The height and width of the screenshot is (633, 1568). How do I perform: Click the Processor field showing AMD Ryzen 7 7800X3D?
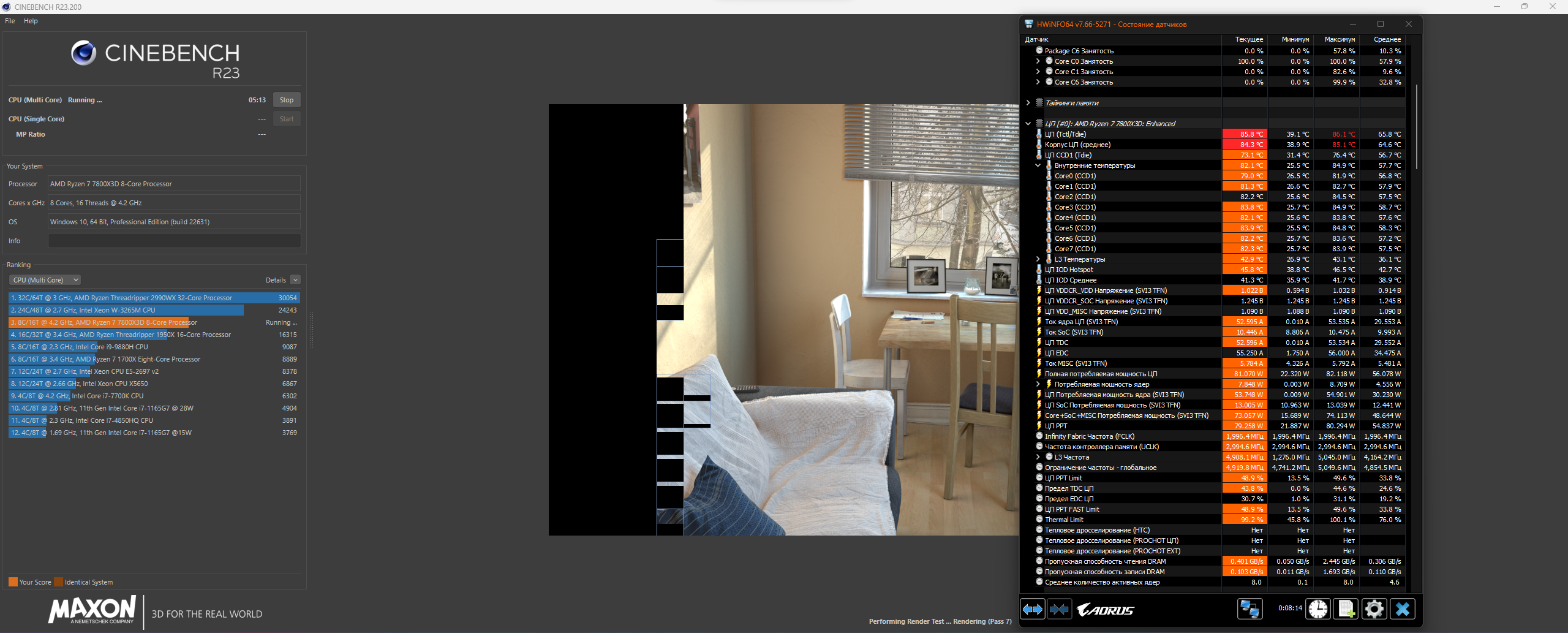(x=175, y=184)
